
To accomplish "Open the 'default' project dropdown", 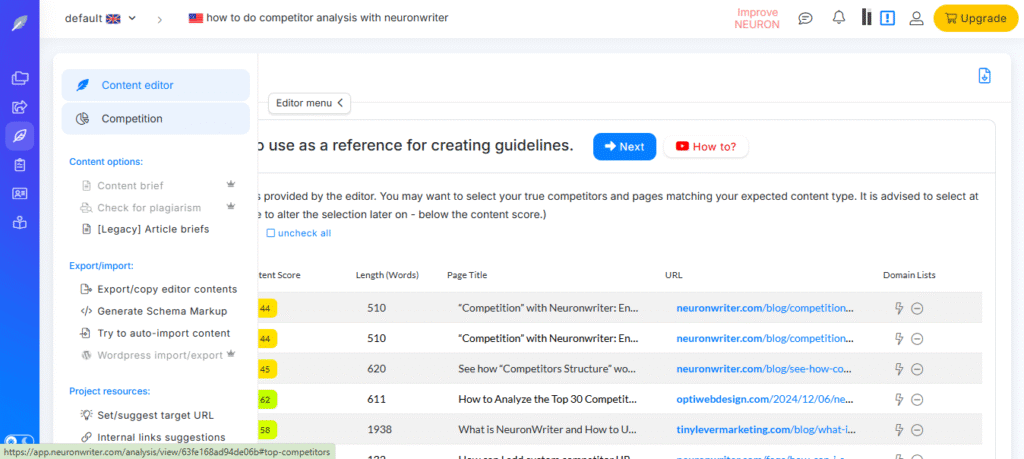I will click(101, 18).
